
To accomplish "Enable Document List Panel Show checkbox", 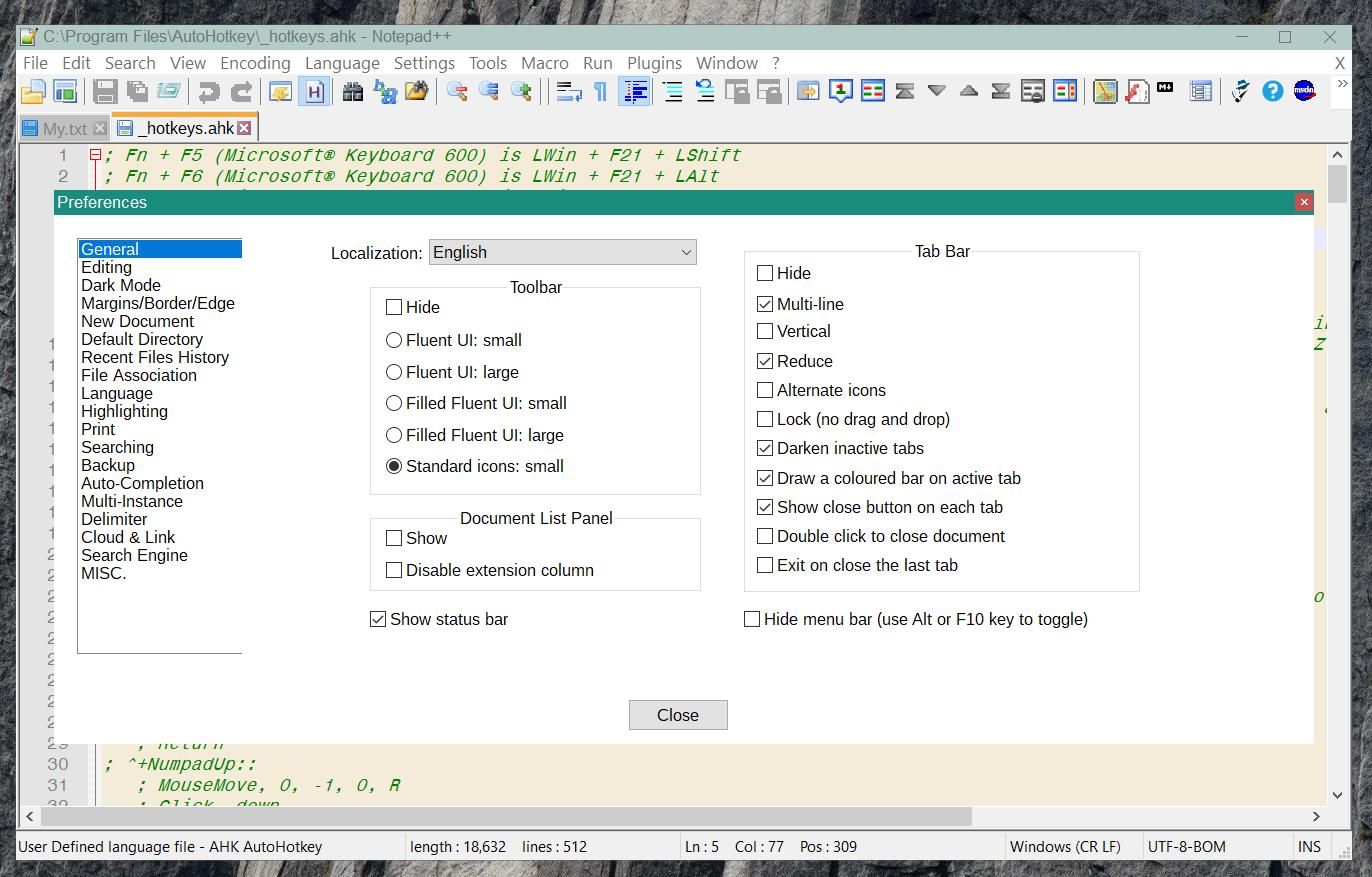I will tap(394, 538).
